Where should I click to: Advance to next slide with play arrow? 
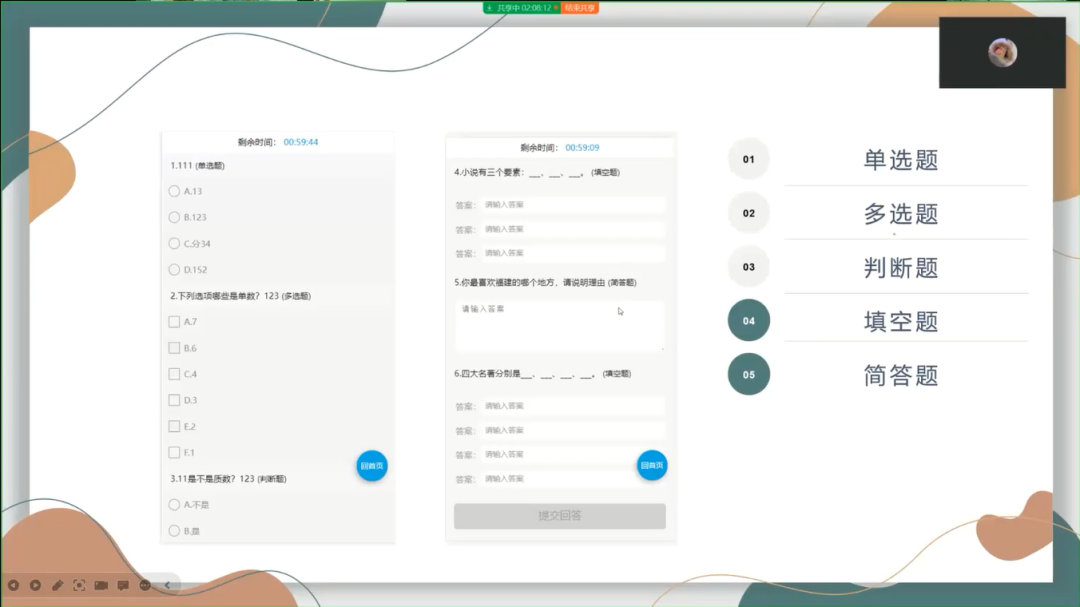pyautogui.click(x=35, y=585)
